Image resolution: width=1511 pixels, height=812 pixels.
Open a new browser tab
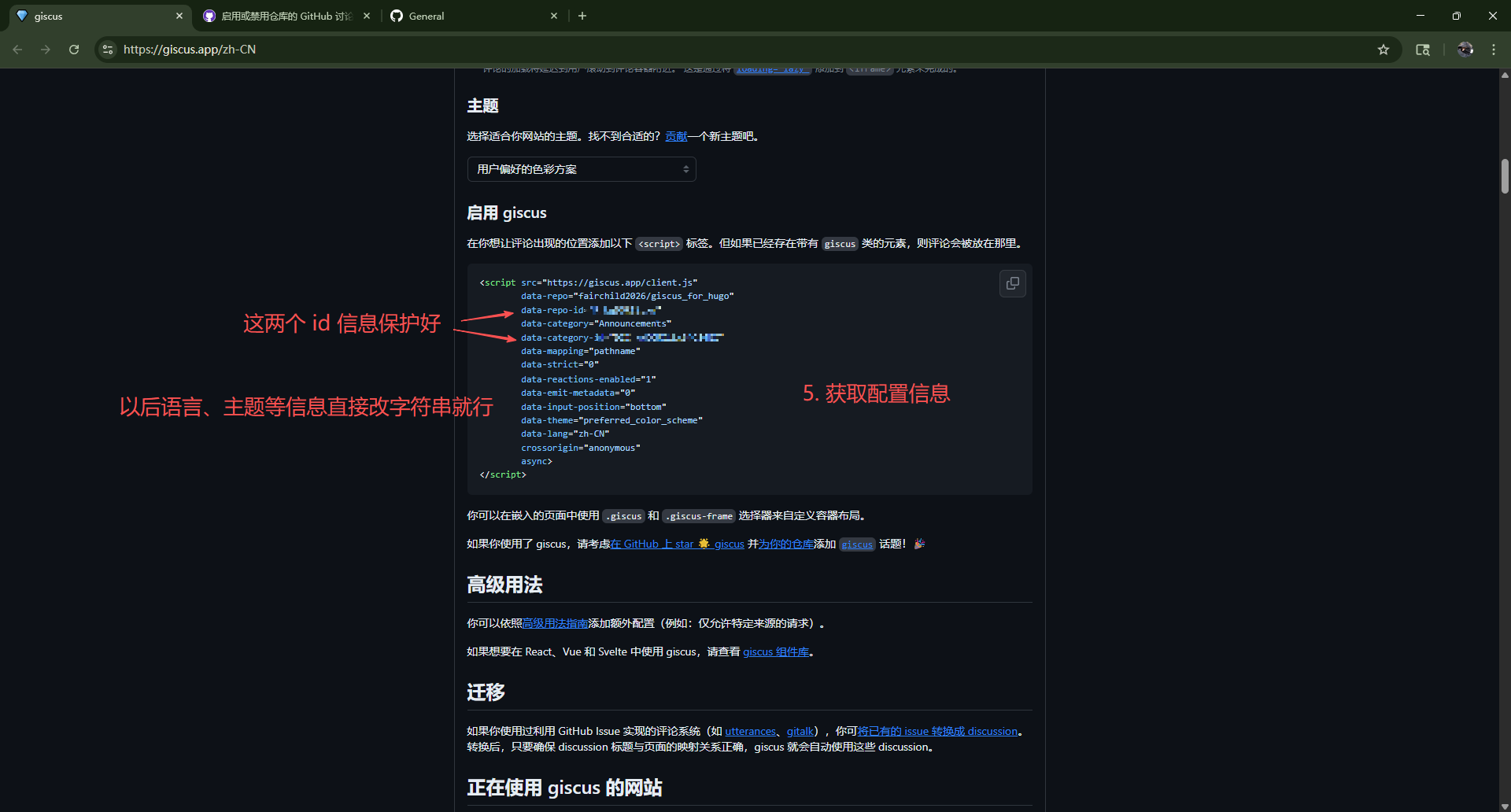click(x=582, y=16)
